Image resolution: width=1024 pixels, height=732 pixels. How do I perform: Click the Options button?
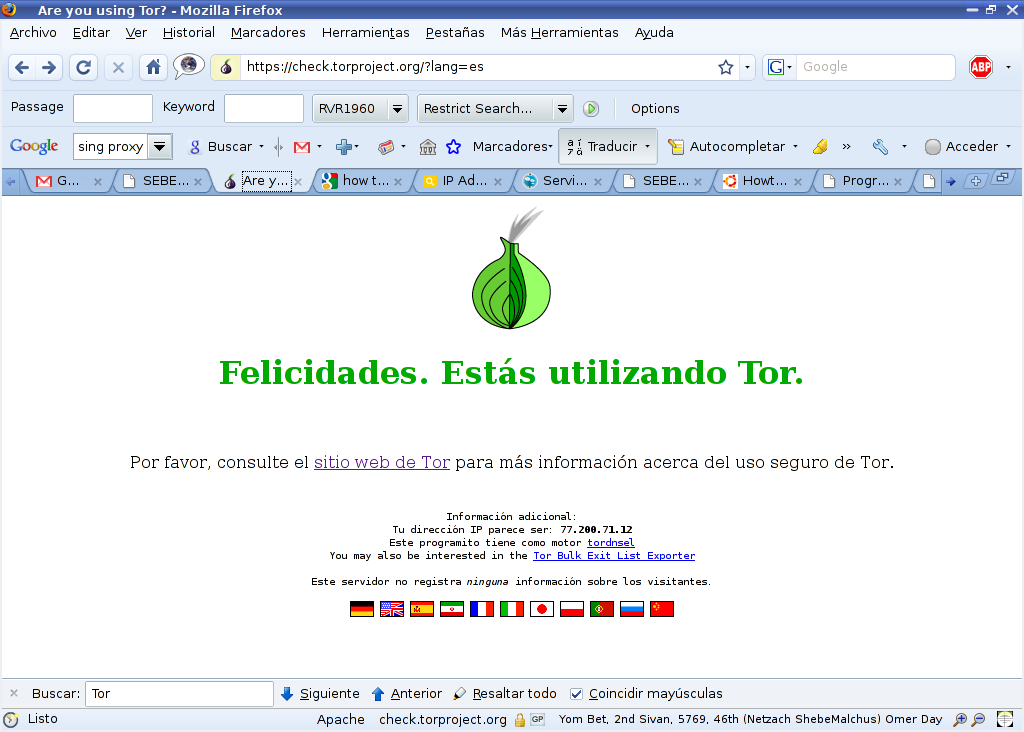click(655, 108)
